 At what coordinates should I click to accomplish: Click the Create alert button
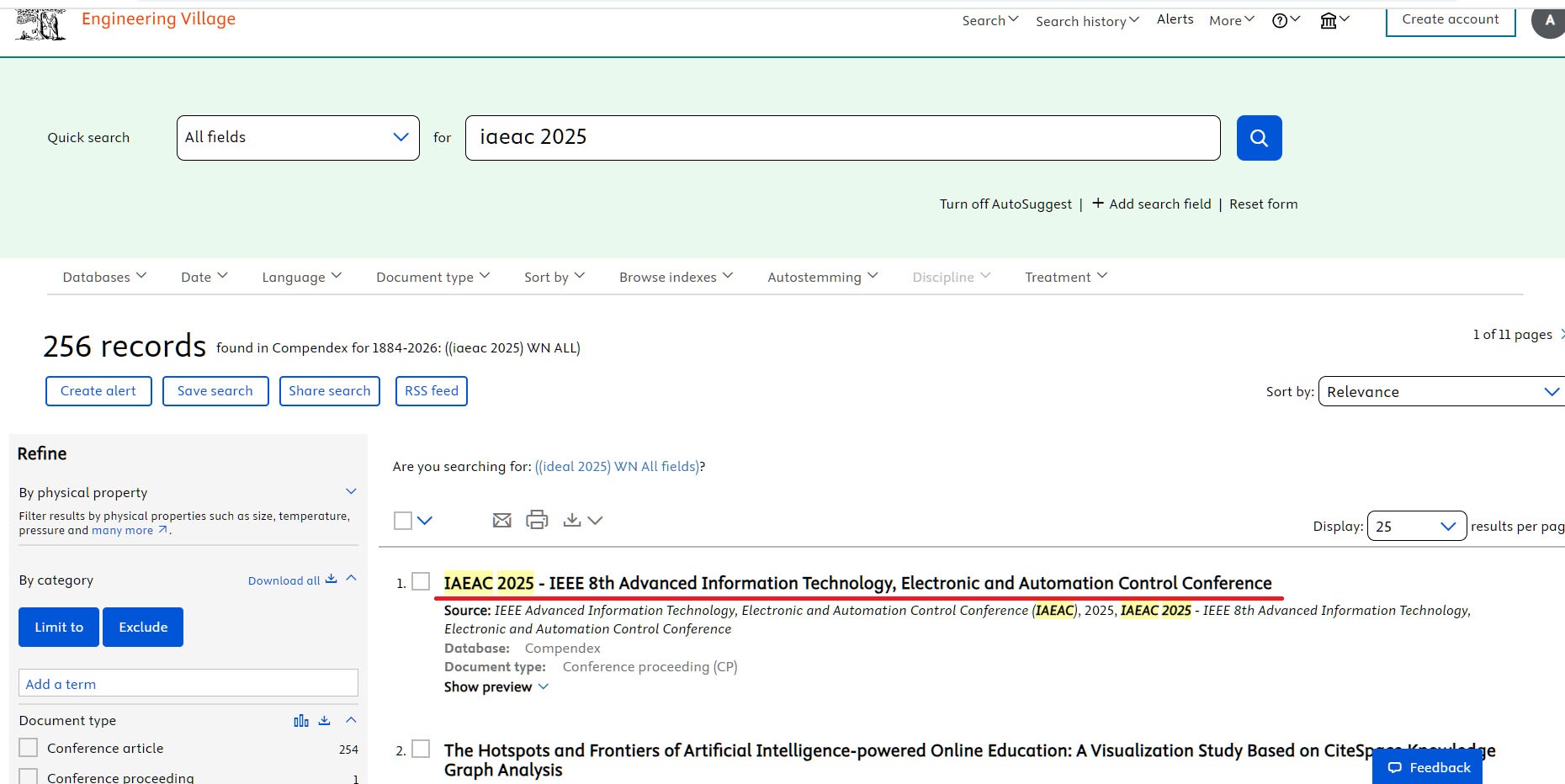point(98,391)
